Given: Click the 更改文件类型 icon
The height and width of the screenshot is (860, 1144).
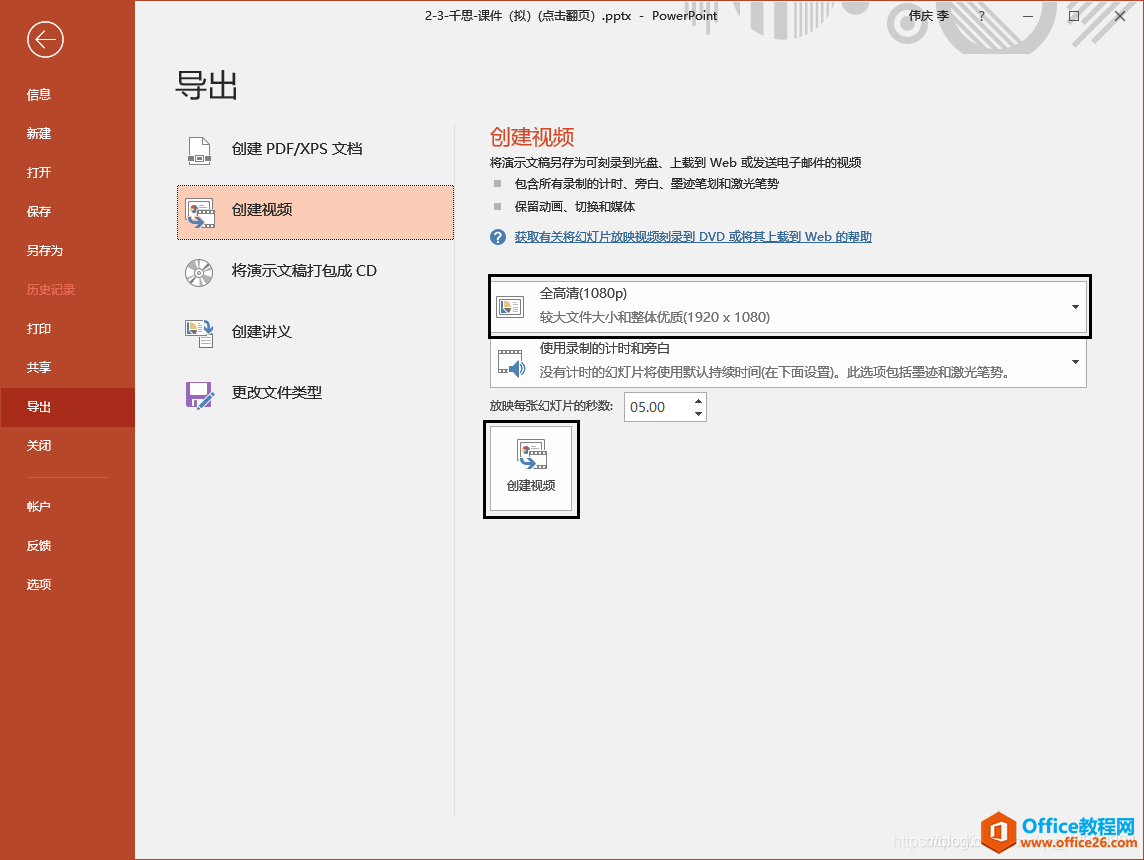Looking at the screenshot, I should 198,392.
